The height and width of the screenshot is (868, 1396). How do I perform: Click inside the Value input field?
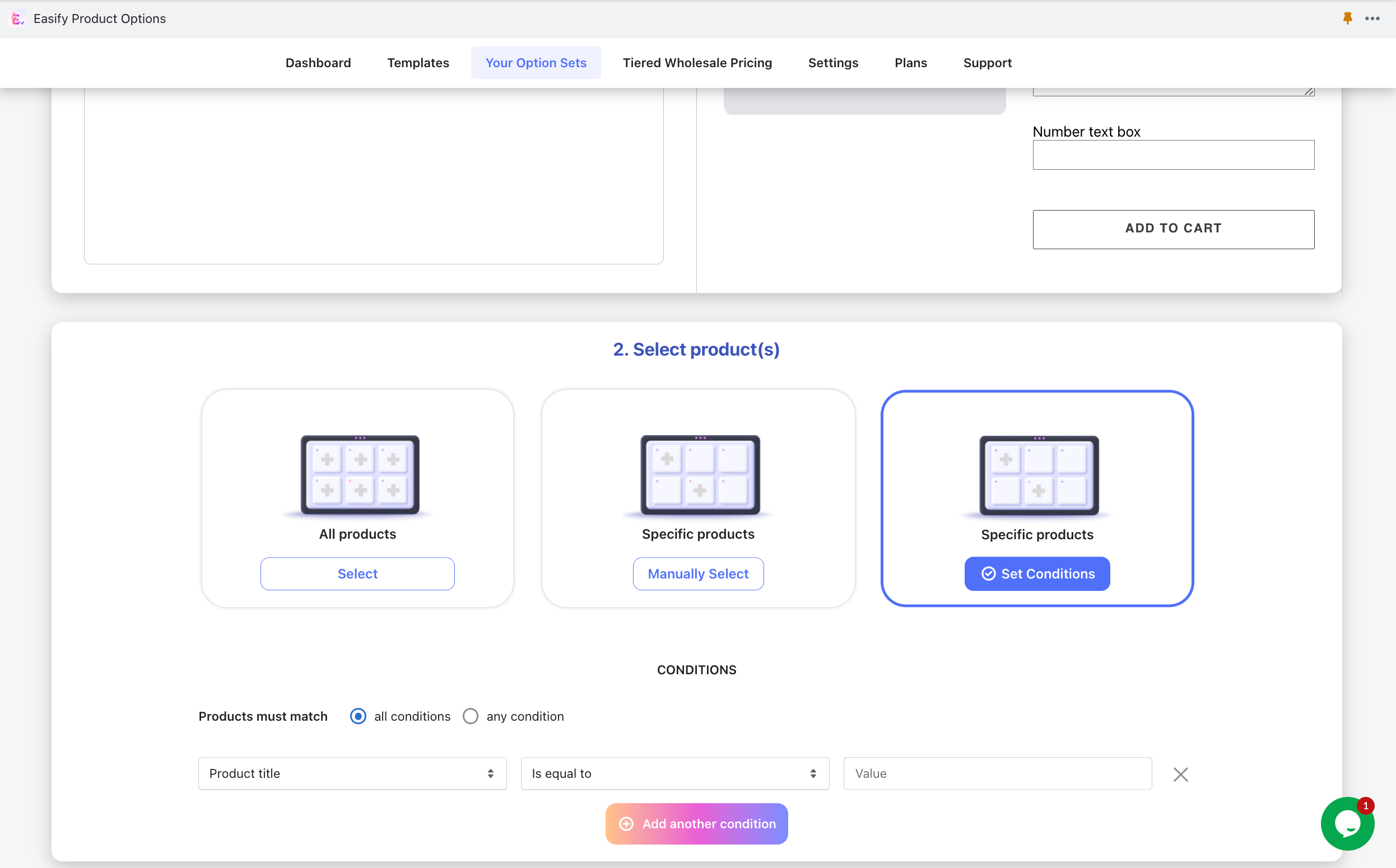point(997,773)
